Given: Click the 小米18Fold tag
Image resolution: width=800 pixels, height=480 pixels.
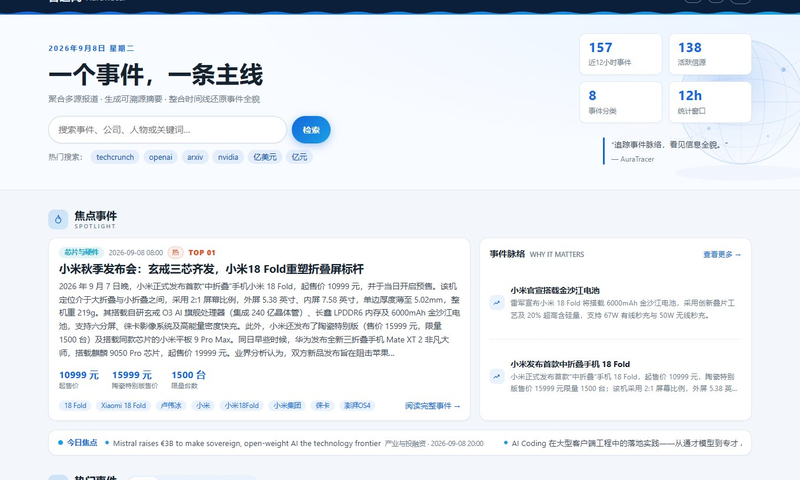Looking at the screenshot, I should click(242, 406).
